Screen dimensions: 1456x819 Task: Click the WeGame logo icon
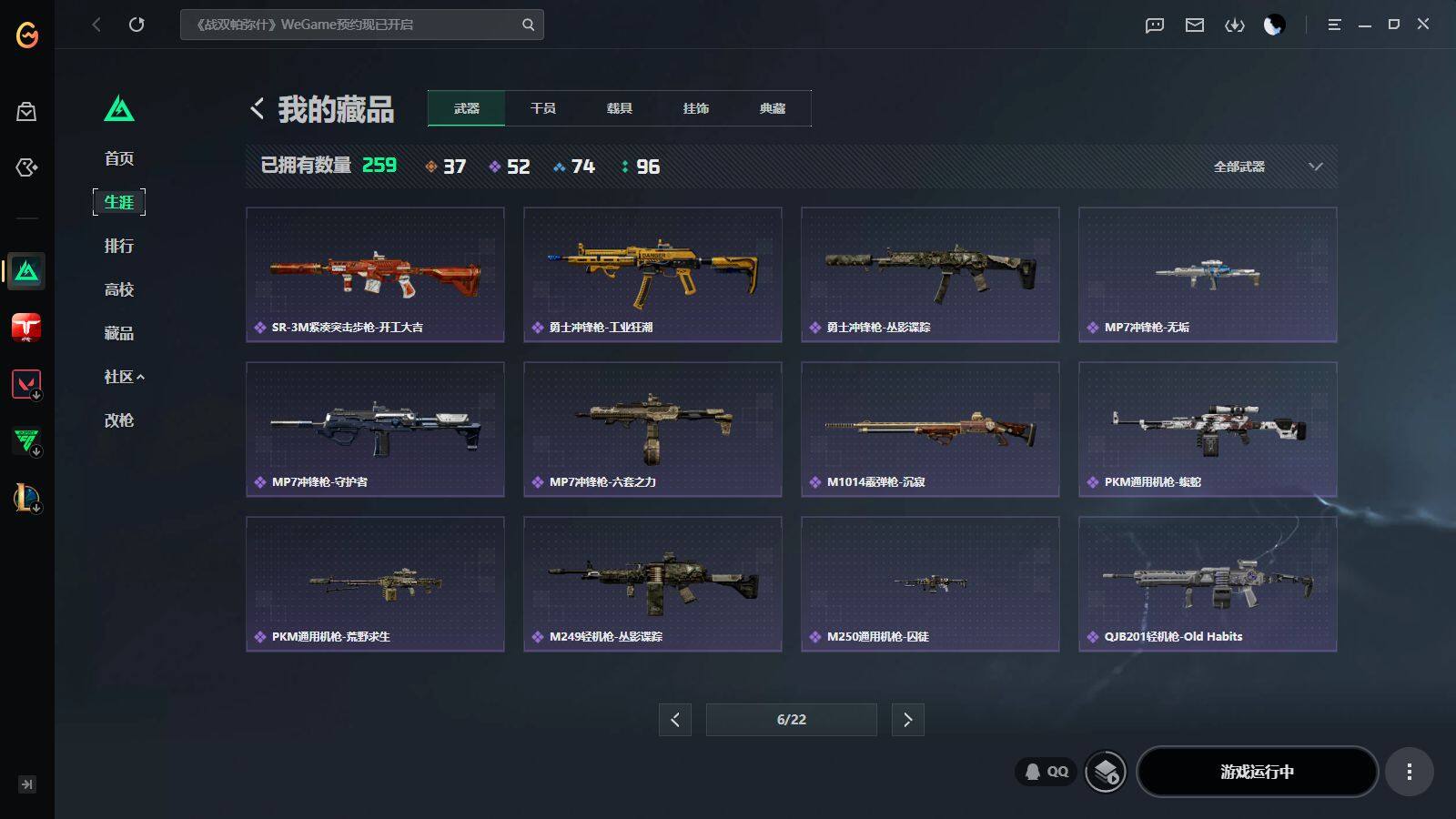[27, 35]
